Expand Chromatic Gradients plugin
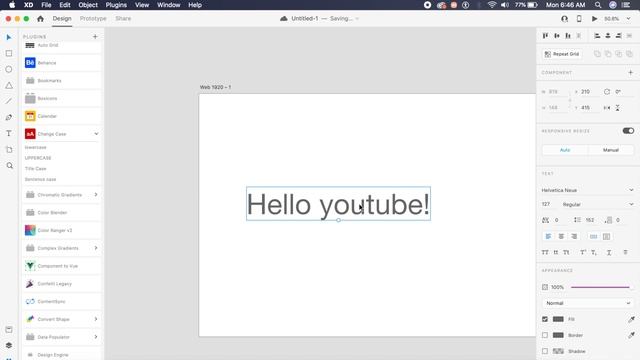 [96, 195]
